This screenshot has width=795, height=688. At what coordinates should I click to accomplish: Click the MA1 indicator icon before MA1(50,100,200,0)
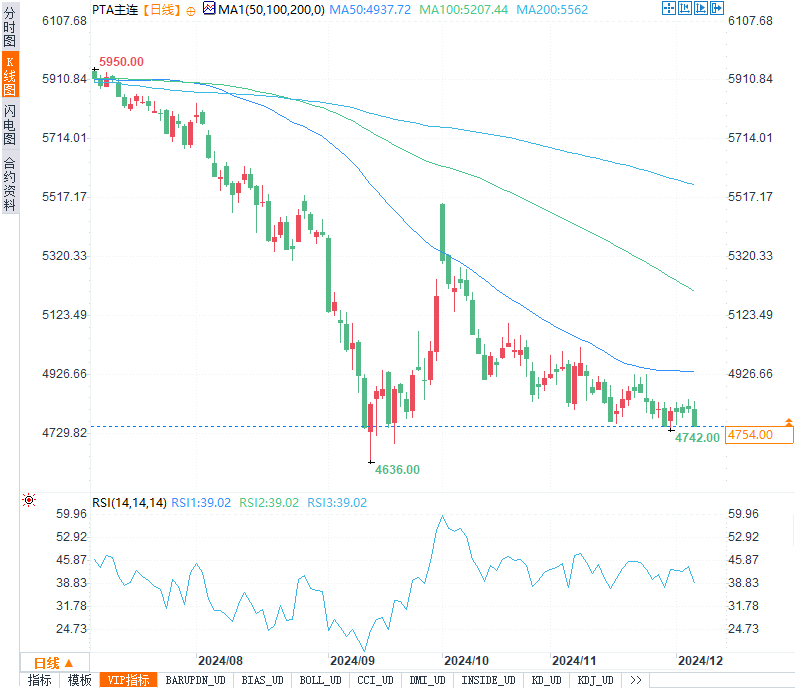point(208,9)
